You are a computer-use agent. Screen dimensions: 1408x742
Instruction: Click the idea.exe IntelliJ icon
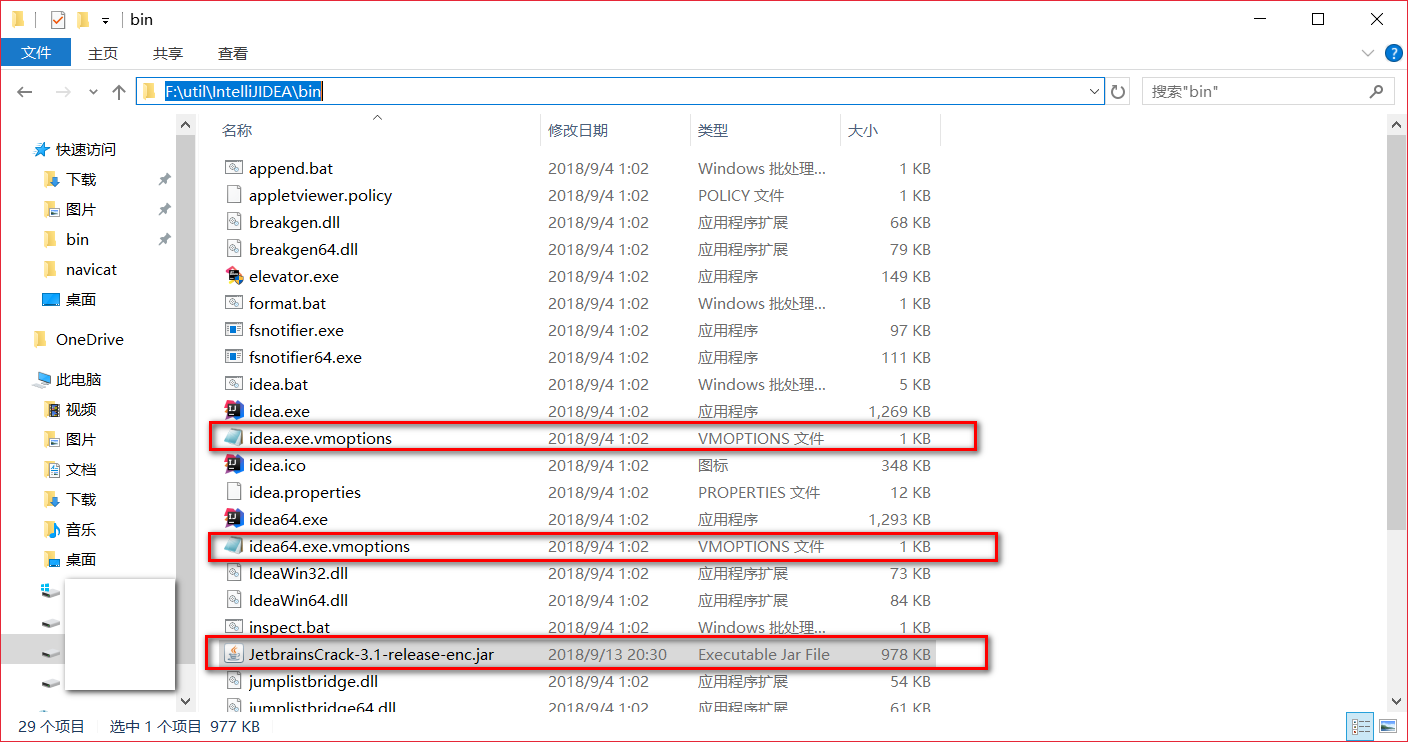(x=234, y=411)
